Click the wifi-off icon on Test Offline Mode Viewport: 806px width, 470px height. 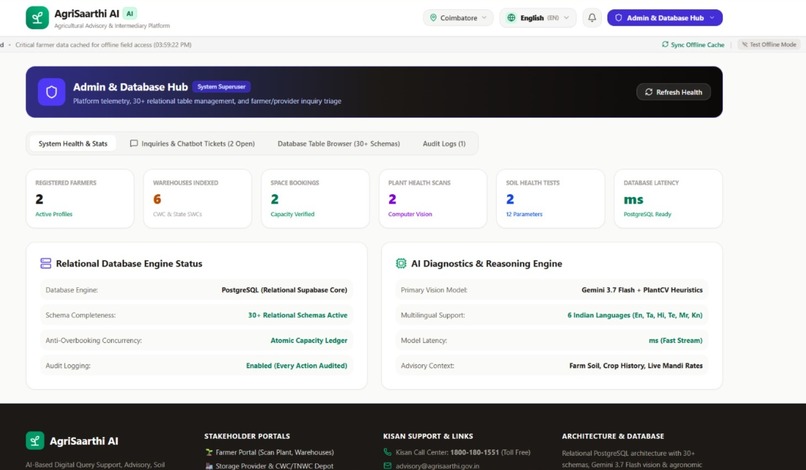[744, 45]
